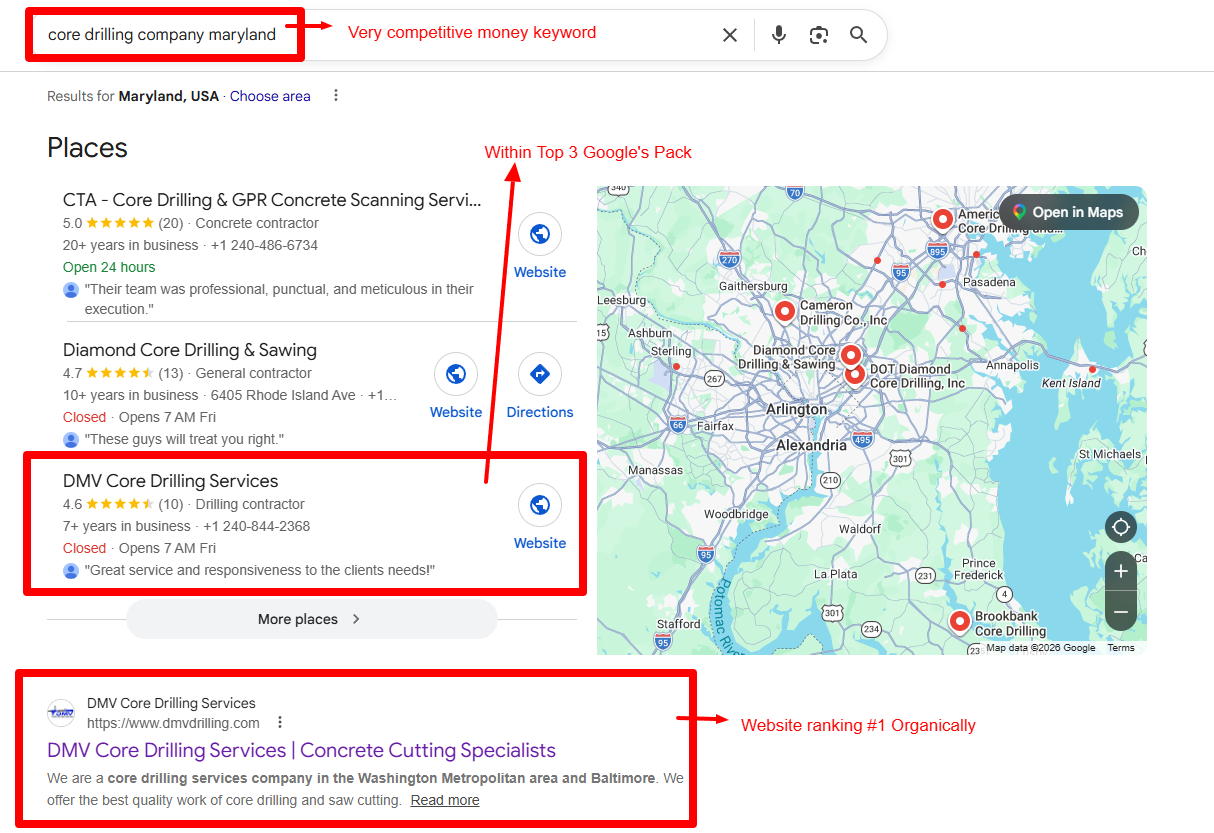Screen dimensions: 1214x833
Task: Center map on current location target icon
Action: click(1121, 527)
